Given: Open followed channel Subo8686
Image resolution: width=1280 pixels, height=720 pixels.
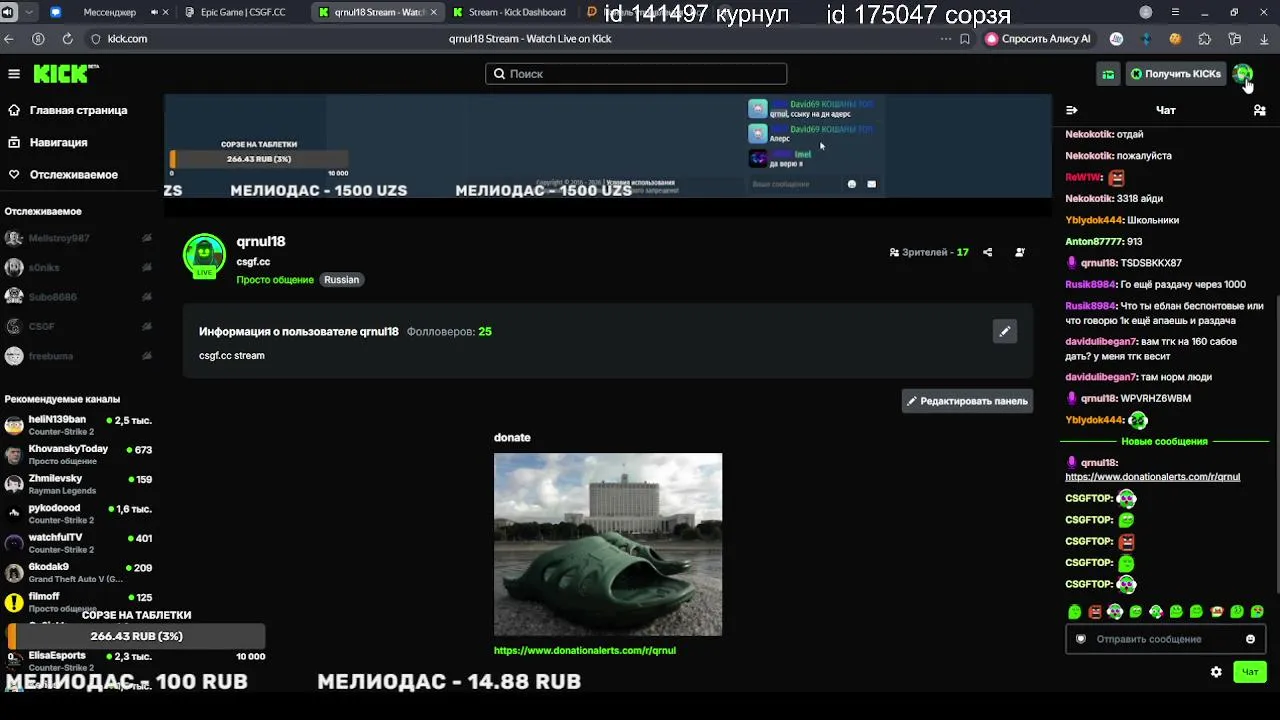Looking at the screenshot, I should pyautogui.click(x=80, y=297).
